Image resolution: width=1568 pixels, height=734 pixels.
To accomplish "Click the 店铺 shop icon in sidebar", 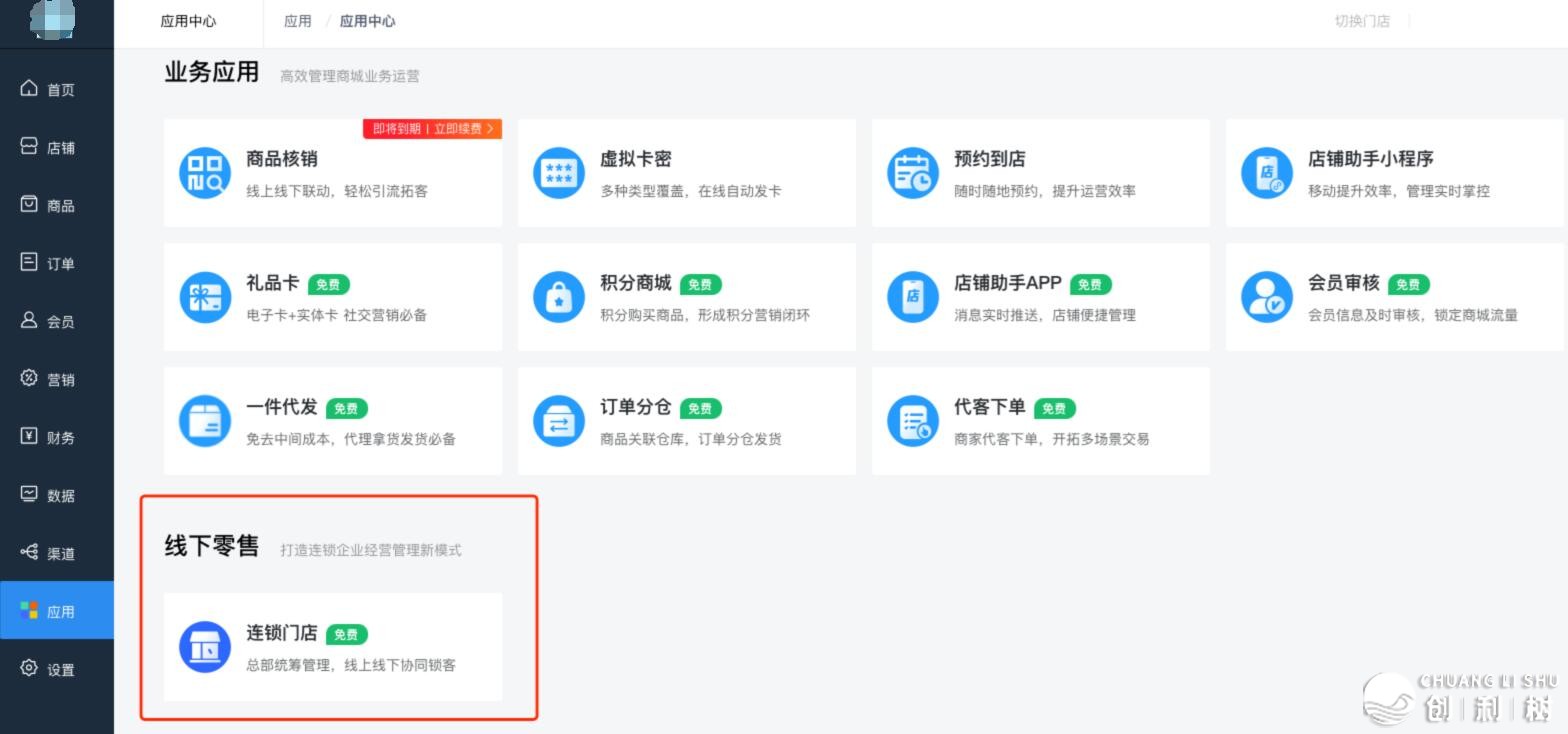I will coord(29,146).
